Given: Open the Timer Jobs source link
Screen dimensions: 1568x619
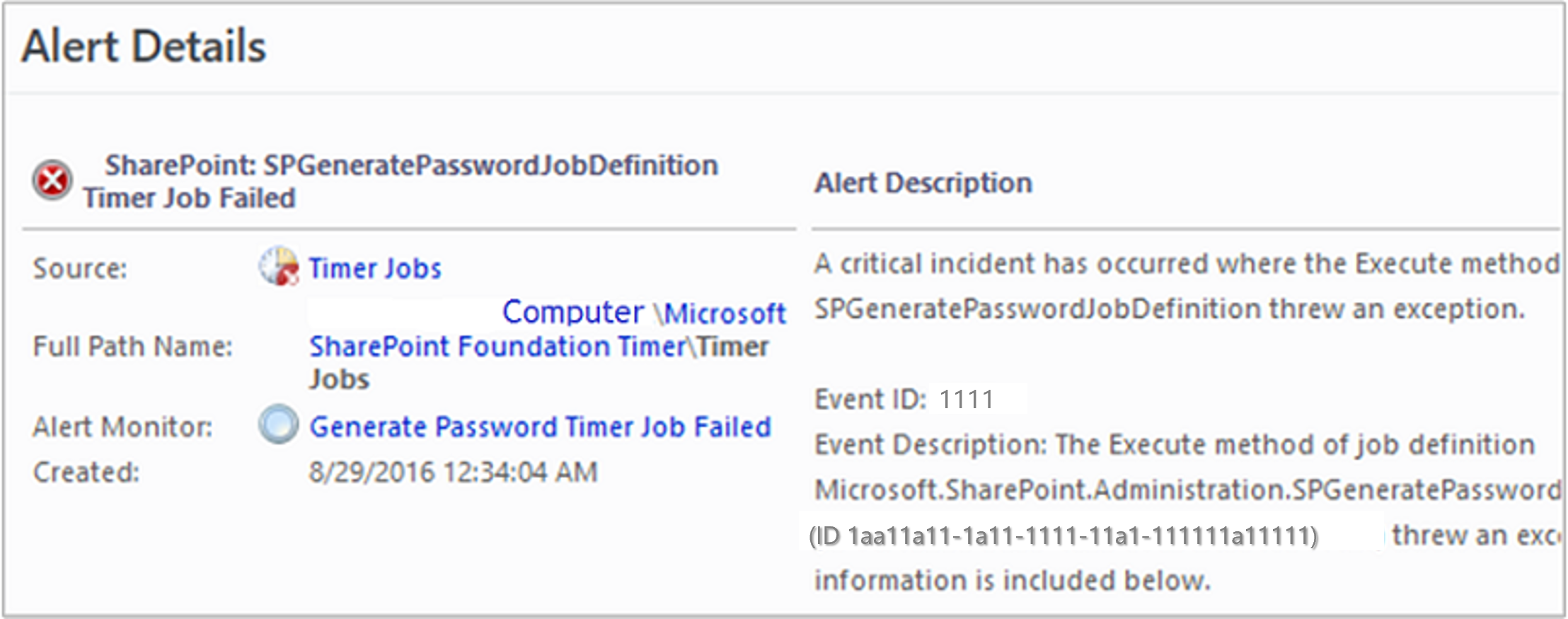Looking at the screenshot, I should click(375, 269).
